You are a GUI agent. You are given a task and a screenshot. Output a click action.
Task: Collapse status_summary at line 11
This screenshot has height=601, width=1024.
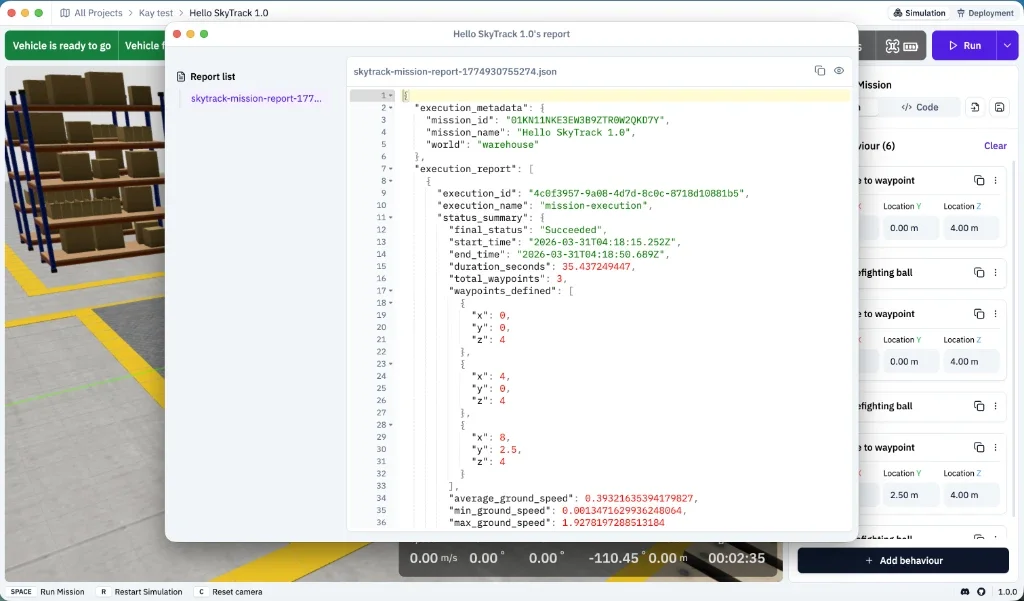[x=391, y=218]
